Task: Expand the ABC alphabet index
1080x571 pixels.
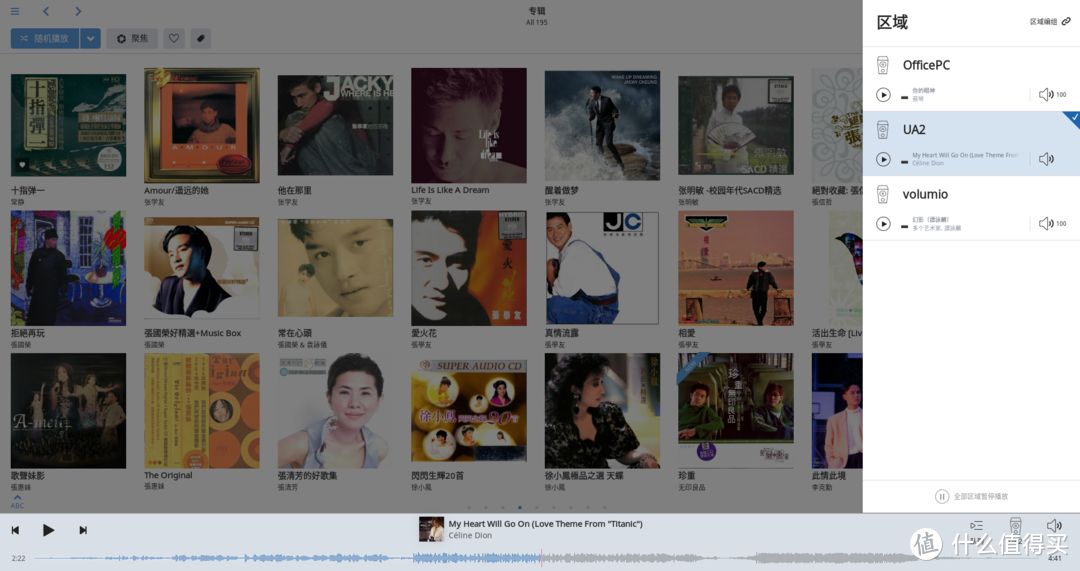Action: pyautogui.click(x=17, y=501)
